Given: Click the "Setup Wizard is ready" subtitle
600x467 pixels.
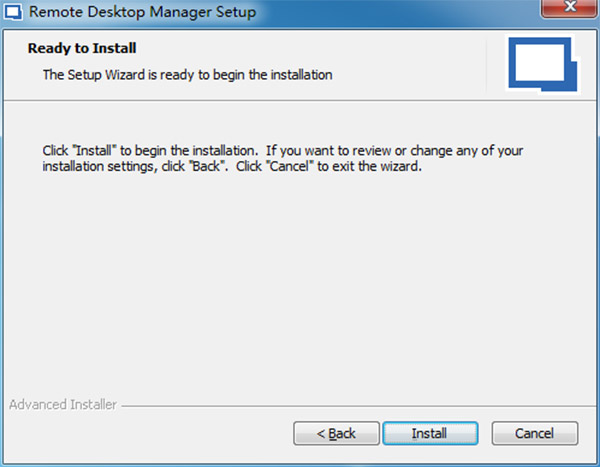Looking at the screenshot, I should (187, 74).
